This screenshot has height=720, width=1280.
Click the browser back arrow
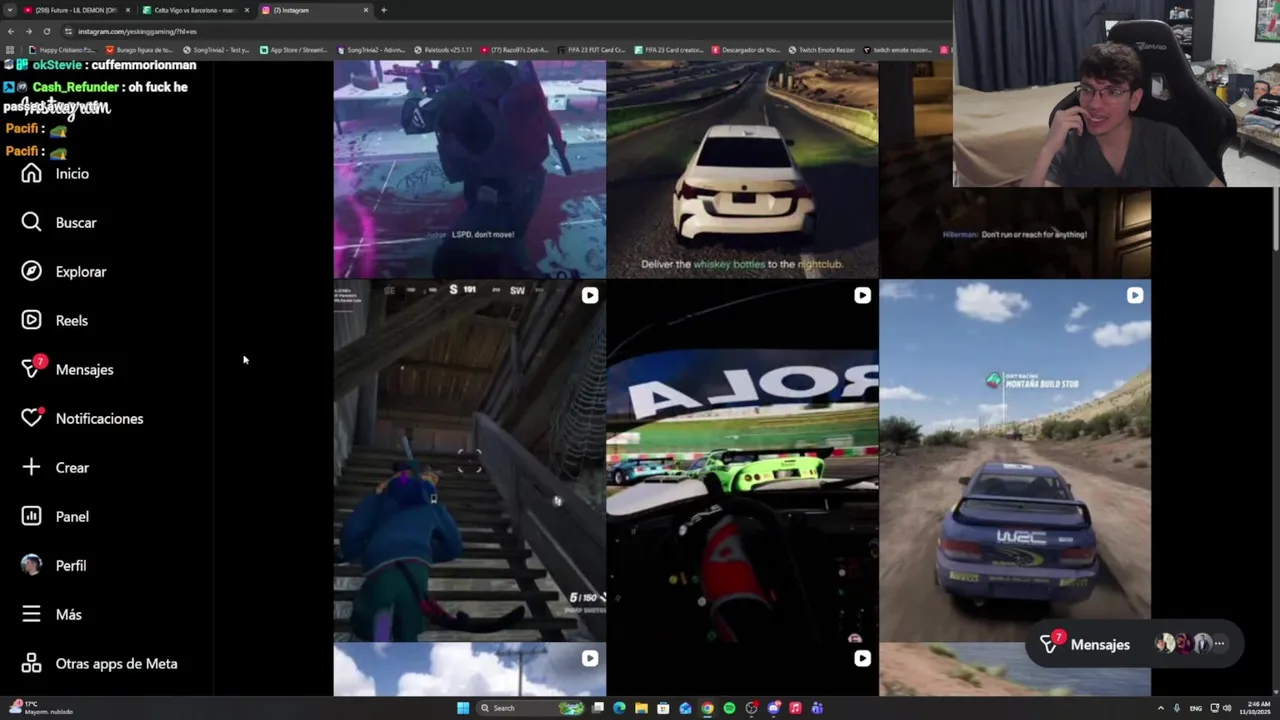[x=11, y=31]
